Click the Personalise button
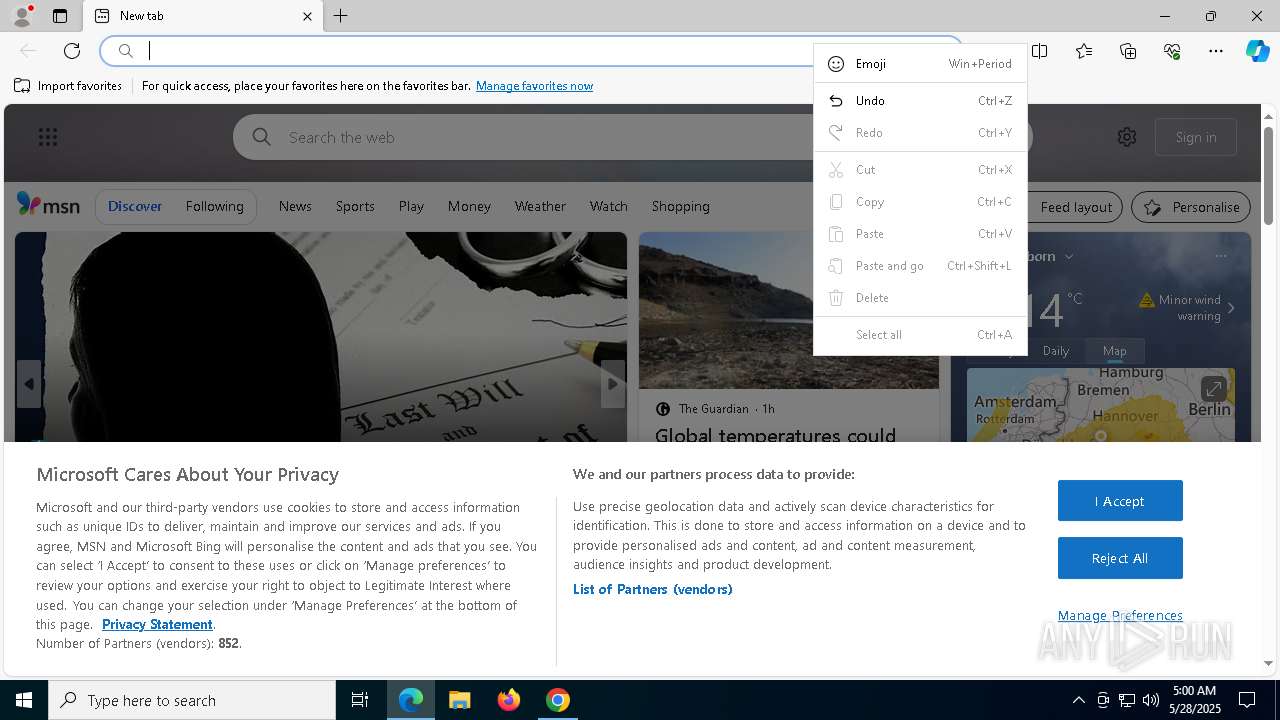The image size is (1280, 720). tap(1191, 207)
